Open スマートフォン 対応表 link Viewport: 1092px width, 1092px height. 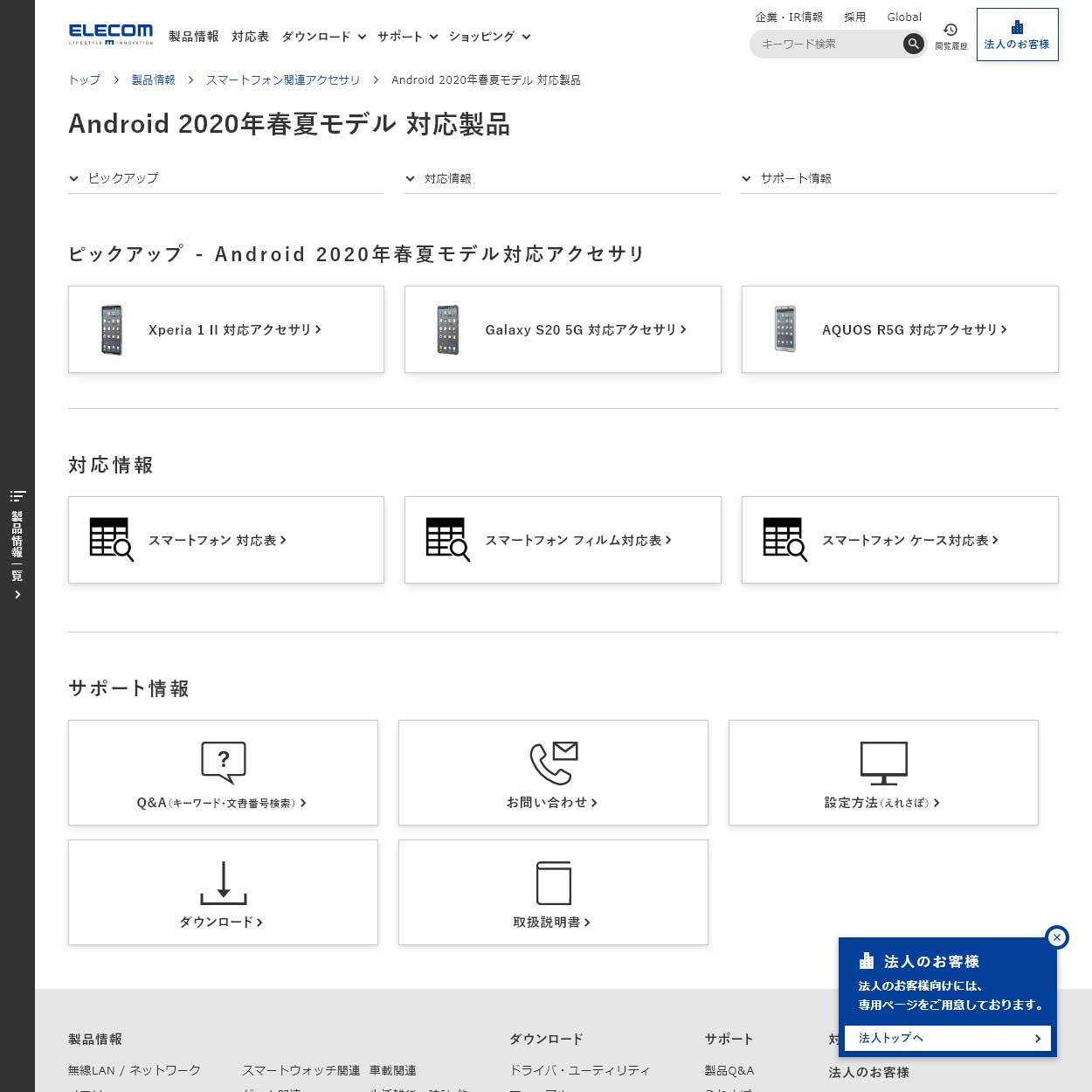(x=226, y=540)
